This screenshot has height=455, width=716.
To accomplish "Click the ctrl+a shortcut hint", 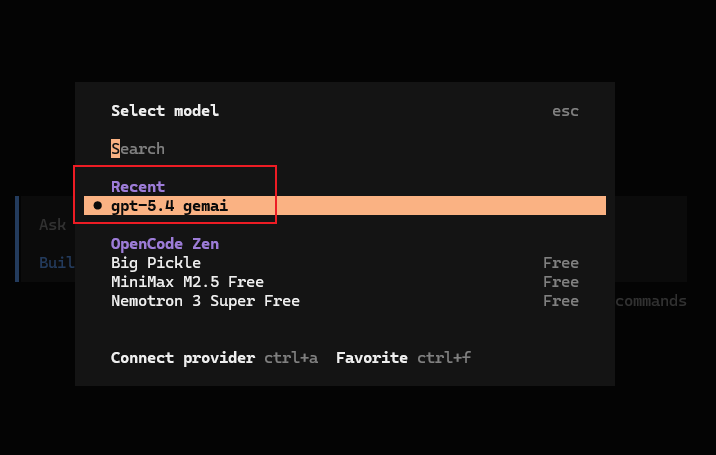I will [291, 358].
